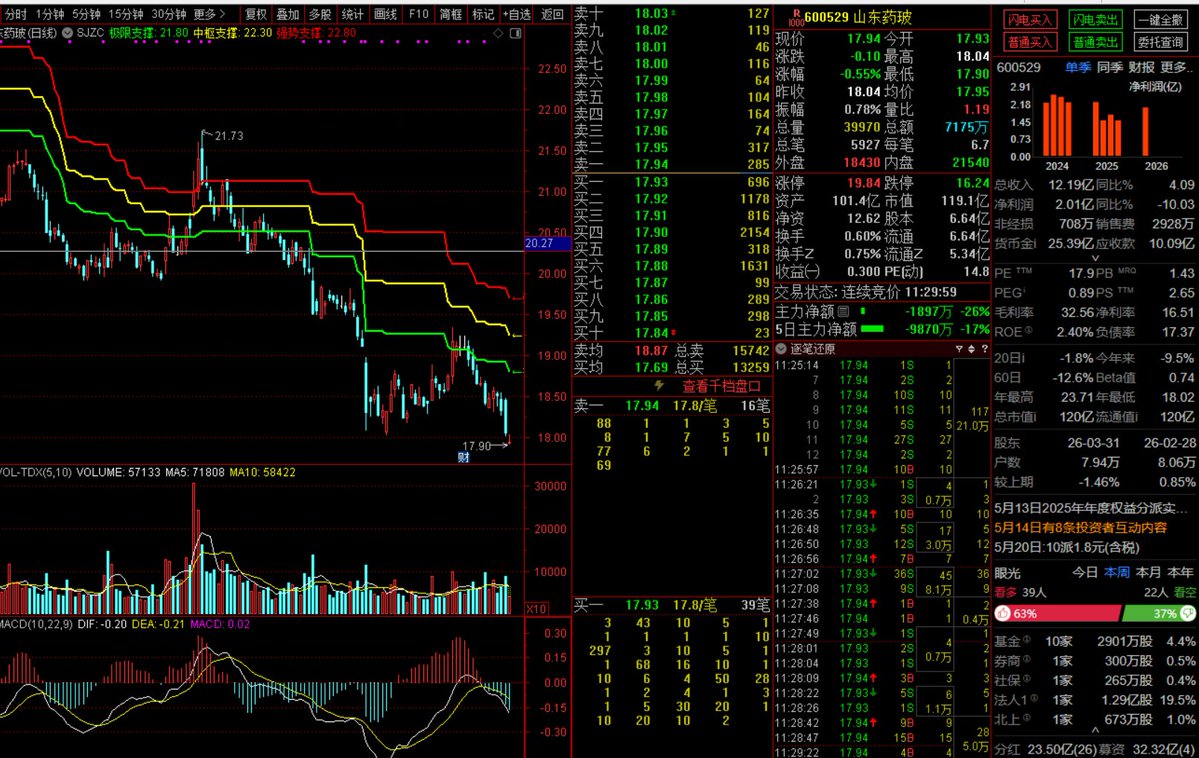Open the 5月20日:10派1.8元 dividend notice
Screen dimensions: 1199x758
[x=1067, y=548]
